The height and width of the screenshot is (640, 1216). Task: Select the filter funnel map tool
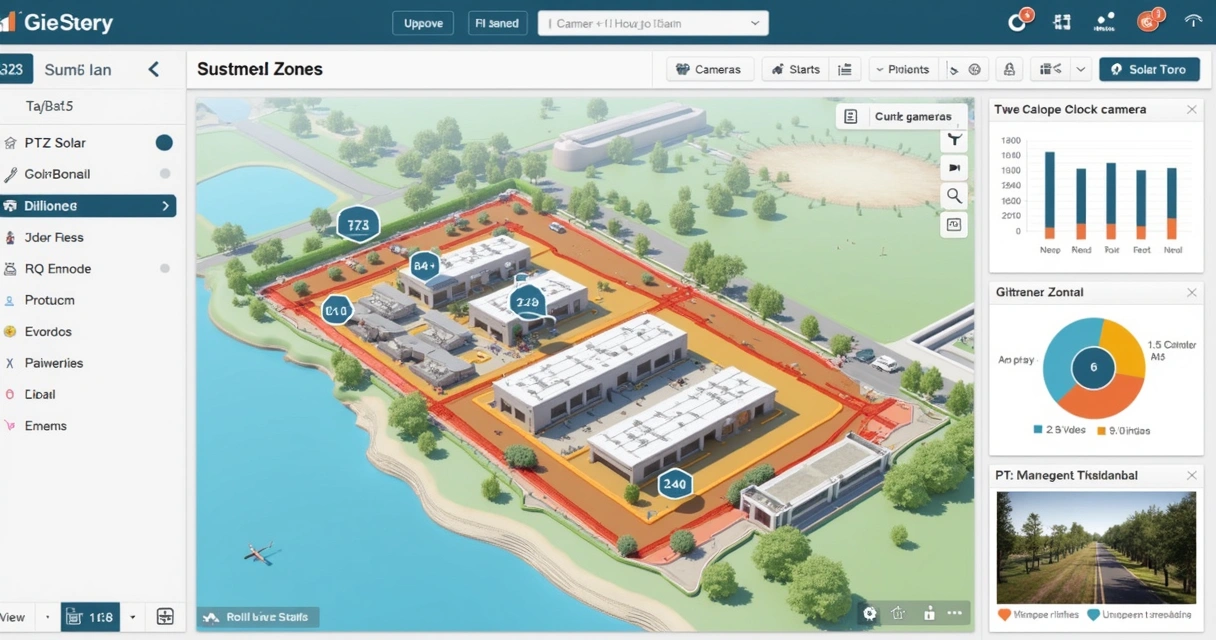[955, 141]
